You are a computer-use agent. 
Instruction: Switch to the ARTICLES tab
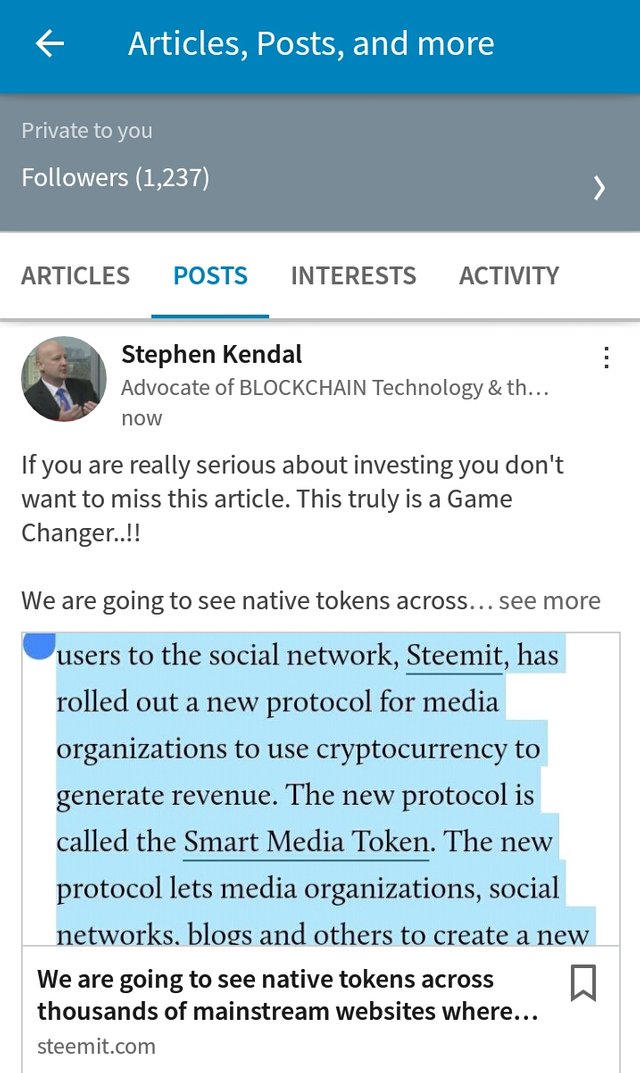pos(76,276)
